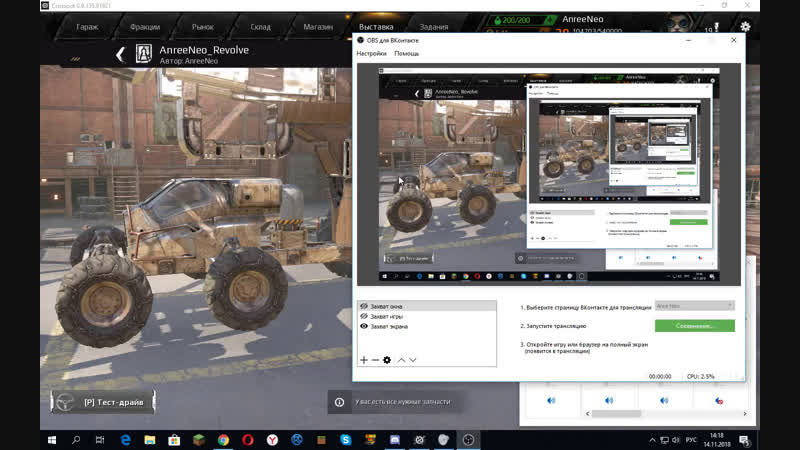Start the [P] Тест-драв test drive
This screenshot has width=800, height=450.
[x=103, y=402]
